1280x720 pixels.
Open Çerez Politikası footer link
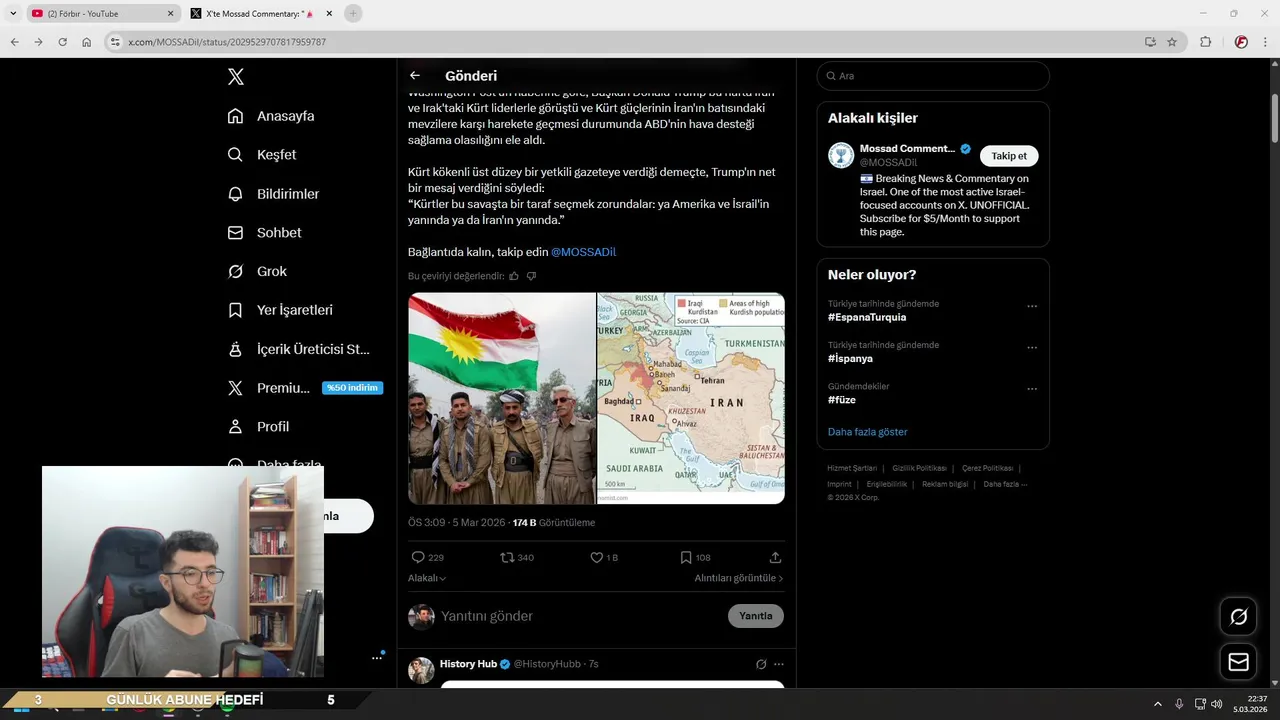pos(987,468)
